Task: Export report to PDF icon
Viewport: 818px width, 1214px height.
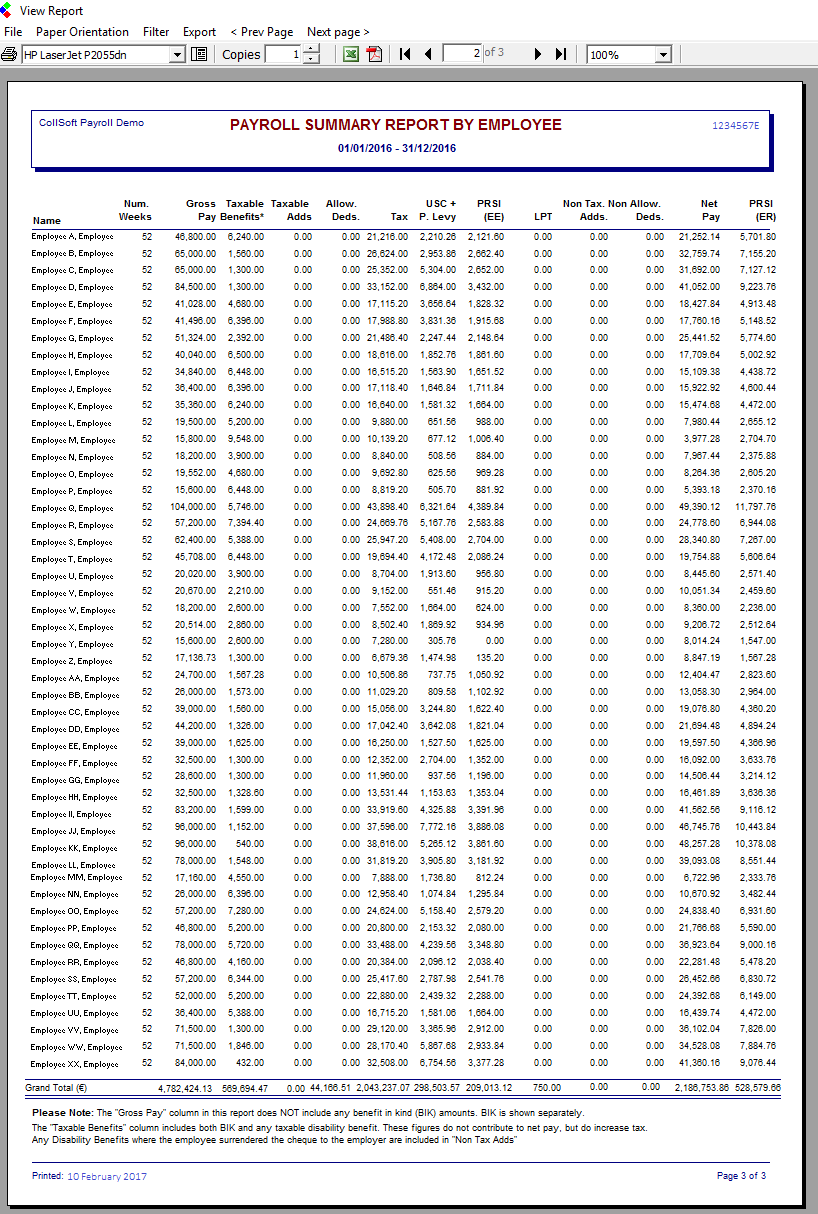Action: pos(374,55)
